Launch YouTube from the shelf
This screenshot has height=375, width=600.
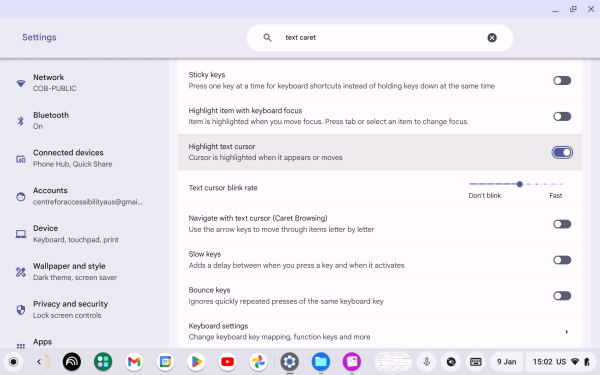[x=227, y=362]
